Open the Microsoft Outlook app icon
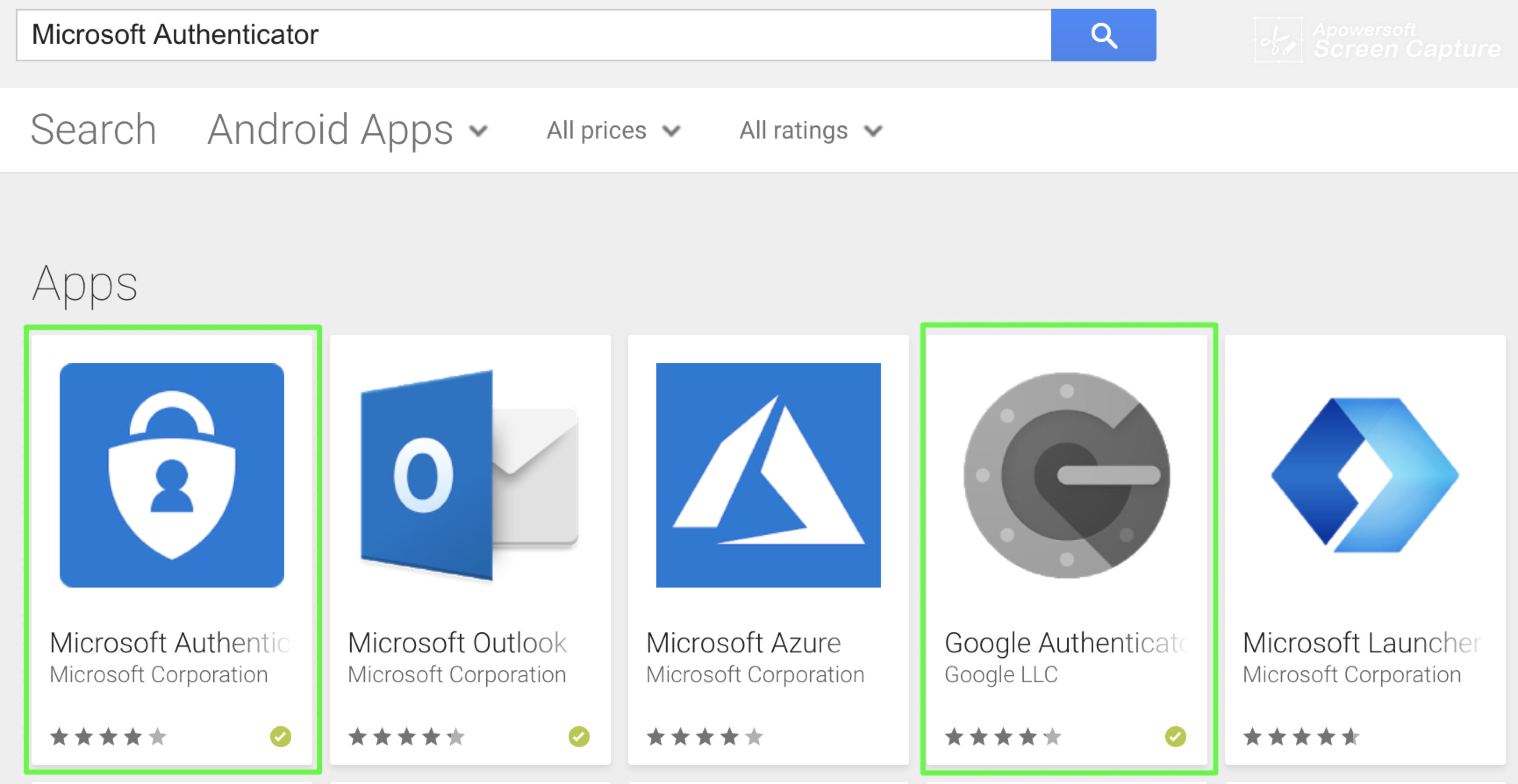1518x784 pixels. point(470,475)
